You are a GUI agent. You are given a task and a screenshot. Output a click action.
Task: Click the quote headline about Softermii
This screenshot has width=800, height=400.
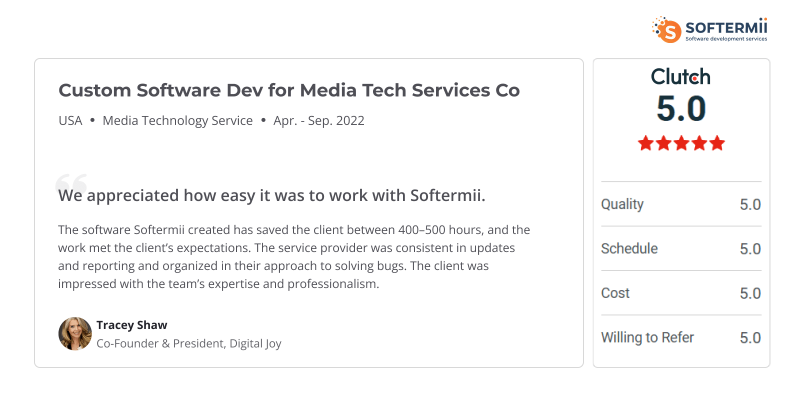[272, 195]
